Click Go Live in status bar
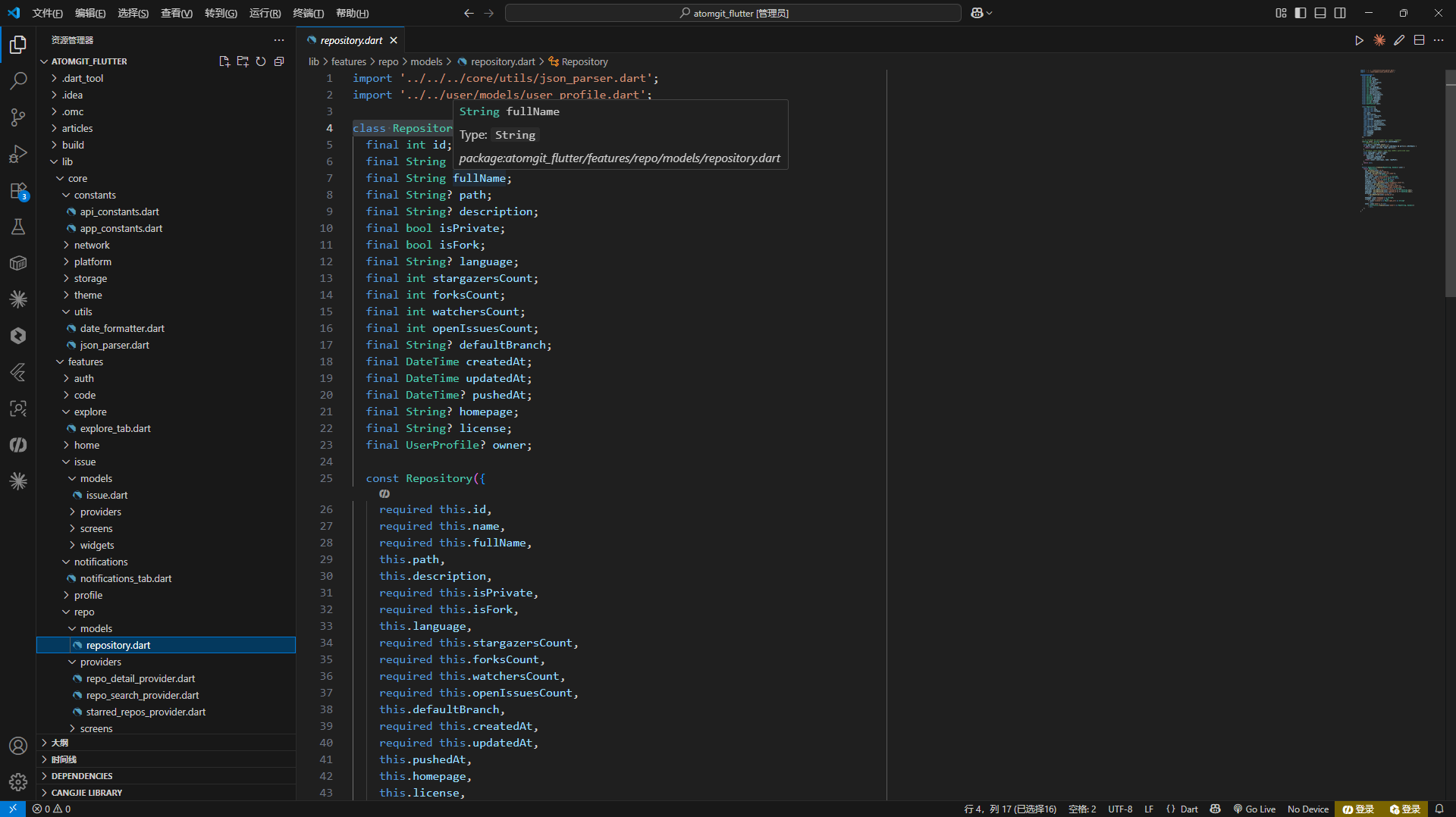This screenshot has height=817, width=1456. 1254,809
